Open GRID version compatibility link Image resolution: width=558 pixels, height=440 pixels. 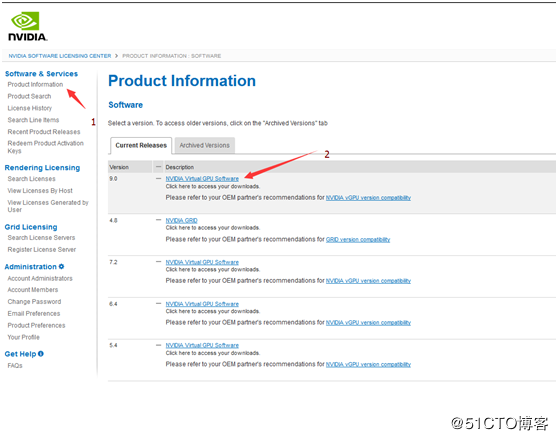coord(358,239)
